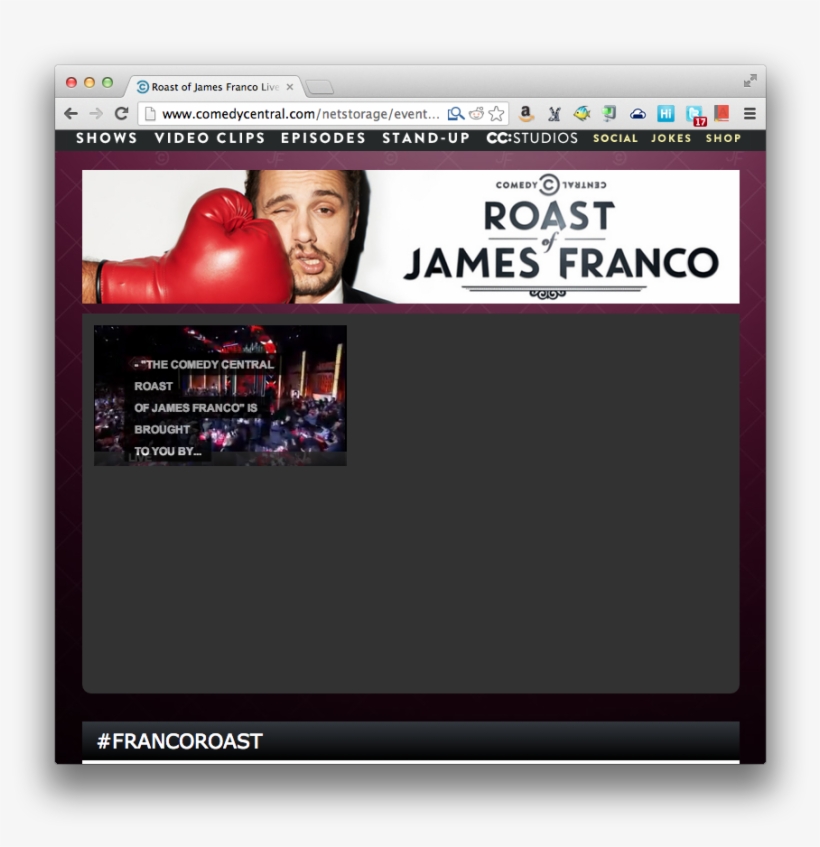Open the Chrome hamburger menu
This screenshot has width=820, height=847.
(x=748, y=113)
